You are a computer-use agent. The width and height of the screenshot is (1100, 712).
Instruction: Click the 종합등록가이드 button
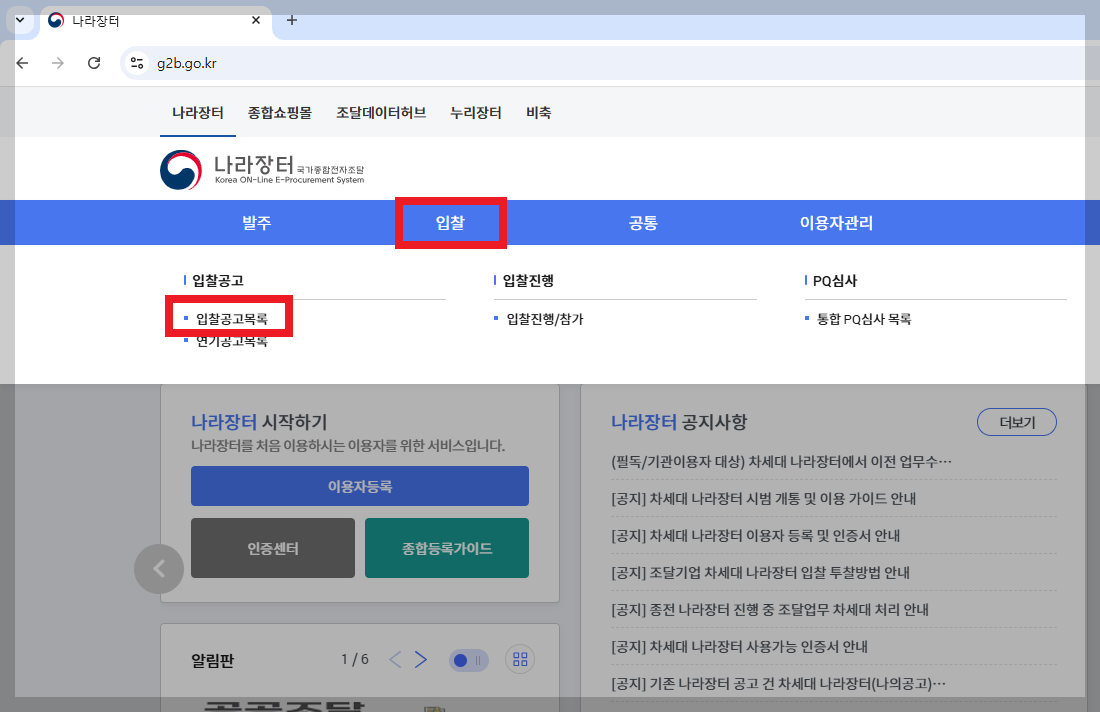(447, 549)
